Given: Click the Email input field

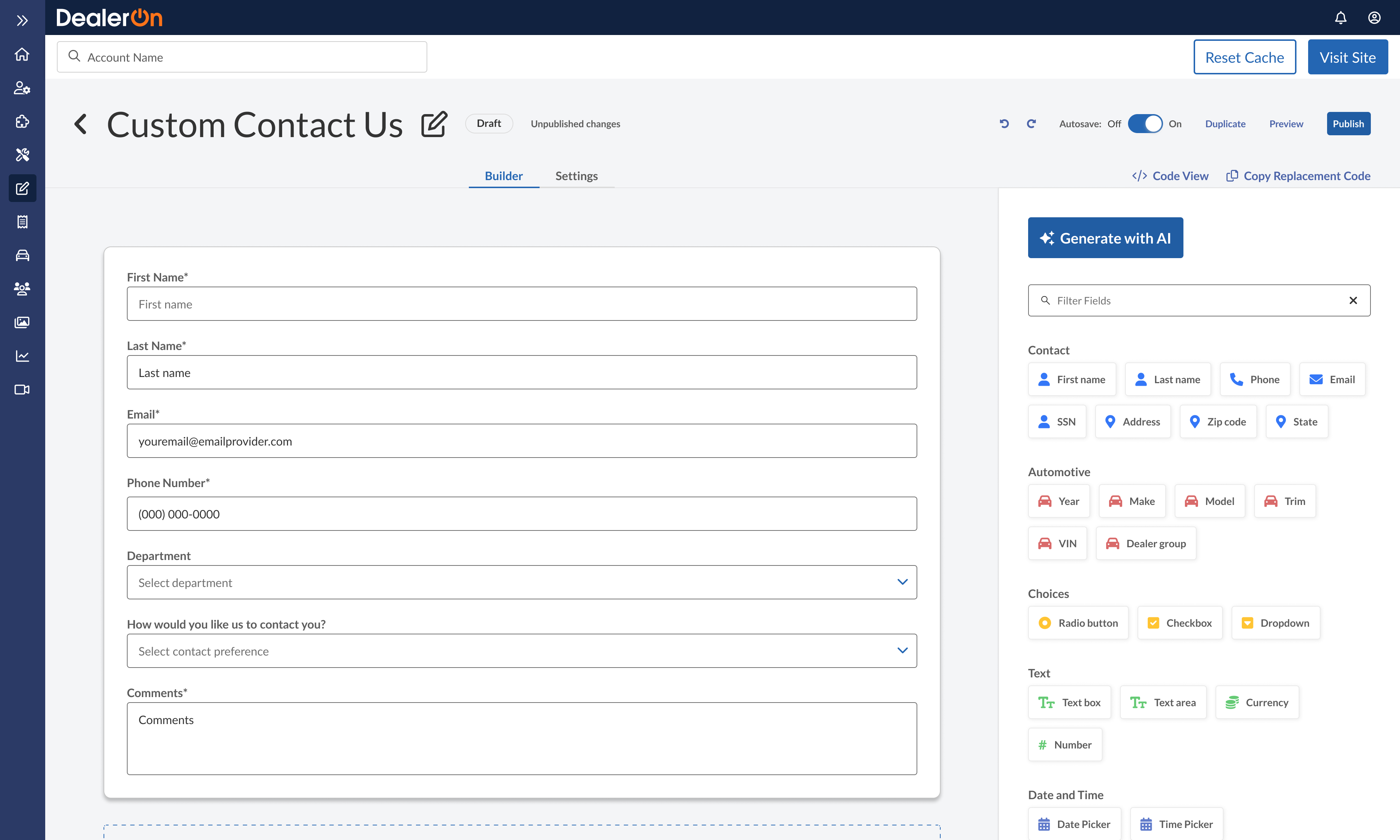Looking at the screenshot, I should click(x=522, y=441).
